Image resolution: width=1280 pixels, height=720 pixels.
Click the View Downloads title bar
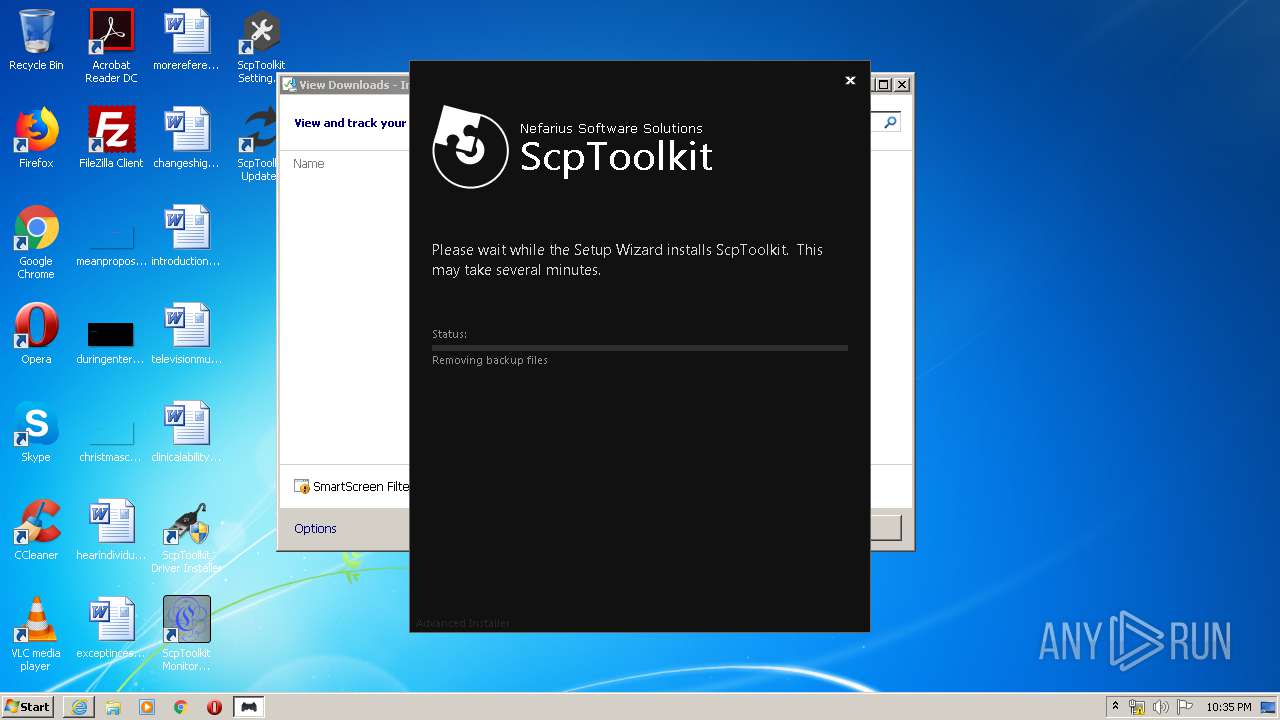click(x=346, y=85)
